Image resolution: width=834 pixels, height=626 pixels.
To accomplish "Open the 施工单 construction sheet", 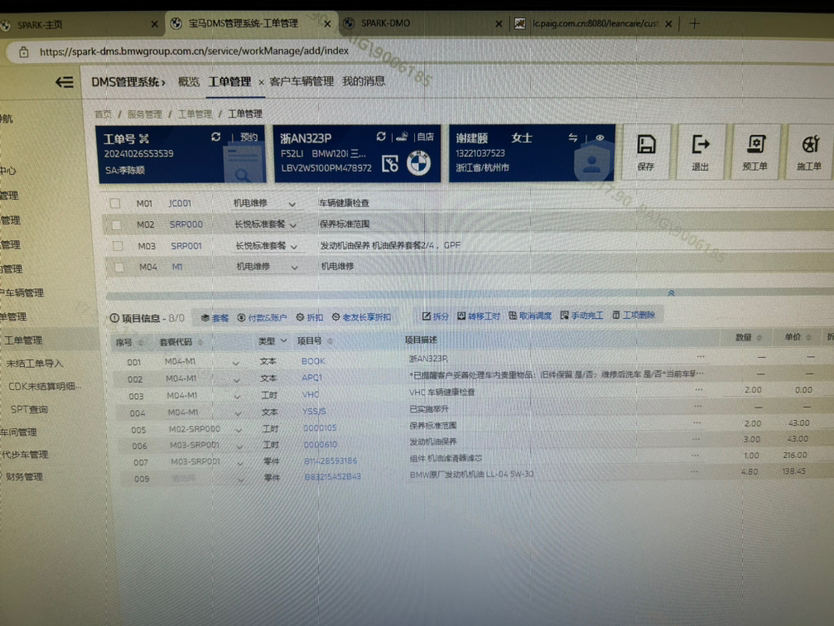I will (809, 153).
